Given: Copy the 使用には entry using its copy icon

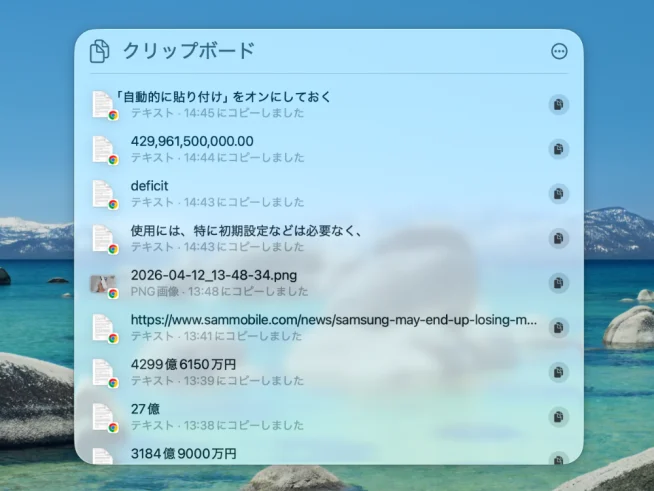Looking at the screenshot, I should point(558,238).
